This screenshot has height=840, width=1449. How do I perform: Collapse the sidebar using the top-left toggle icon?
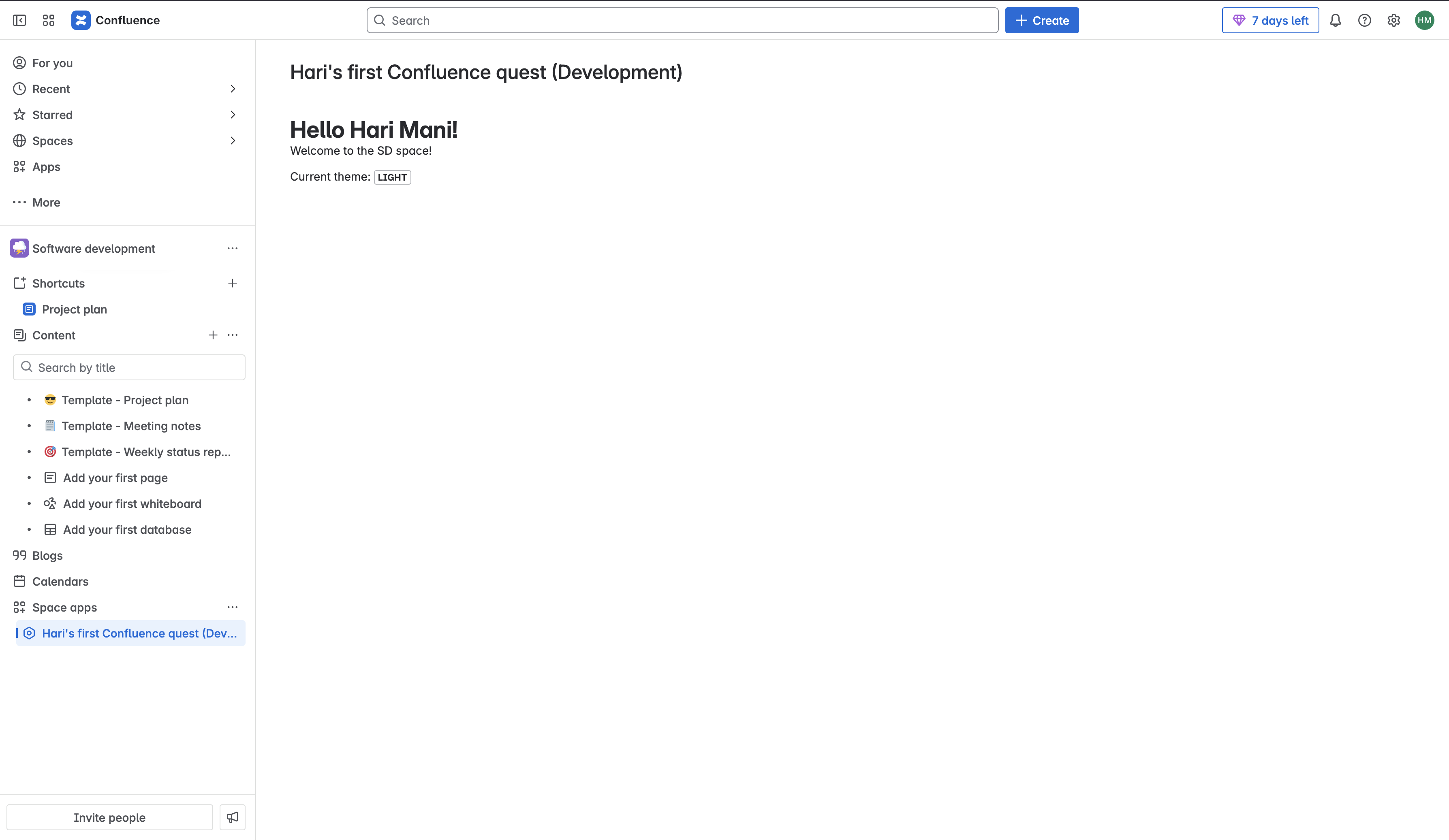coord(19,21)
